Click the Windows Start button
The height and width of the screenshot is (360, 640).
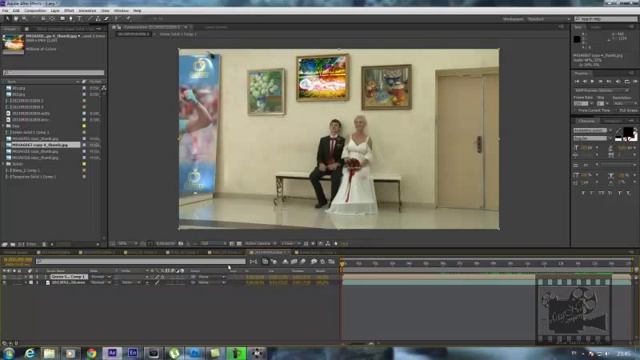[x=8, y=353]
